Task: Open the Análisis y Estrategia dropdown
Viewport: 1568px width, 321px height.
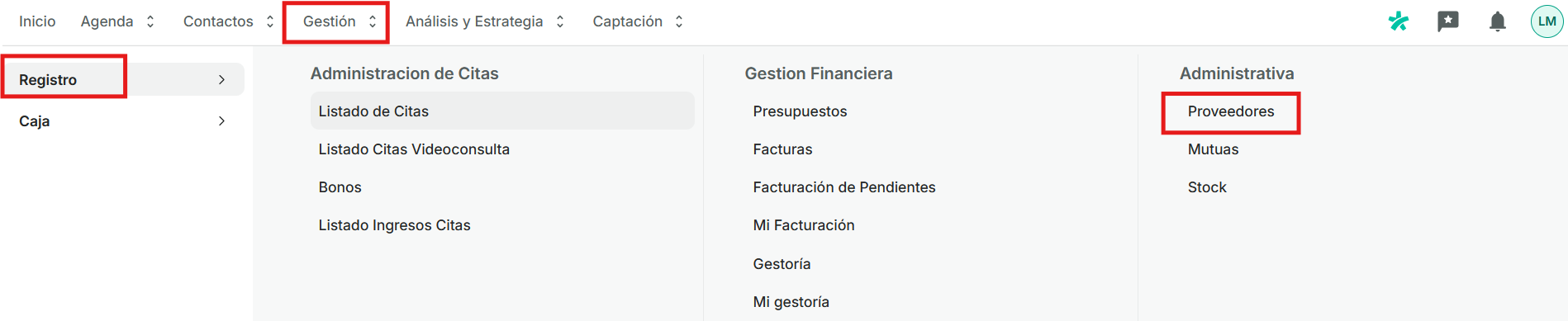Action: click(x=485, y=21)
